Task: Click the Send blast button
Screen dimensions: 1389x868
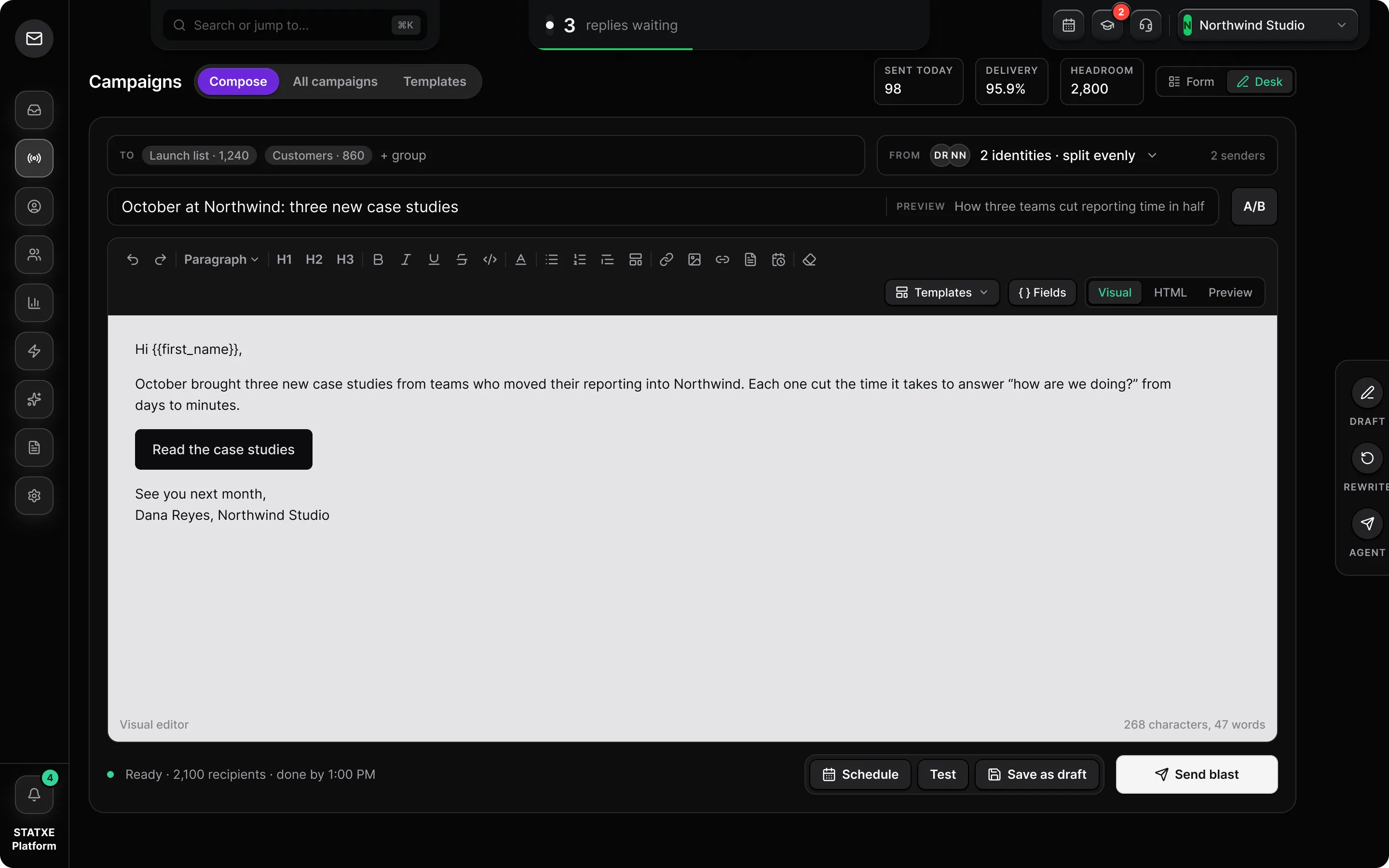Action: 1197,774
